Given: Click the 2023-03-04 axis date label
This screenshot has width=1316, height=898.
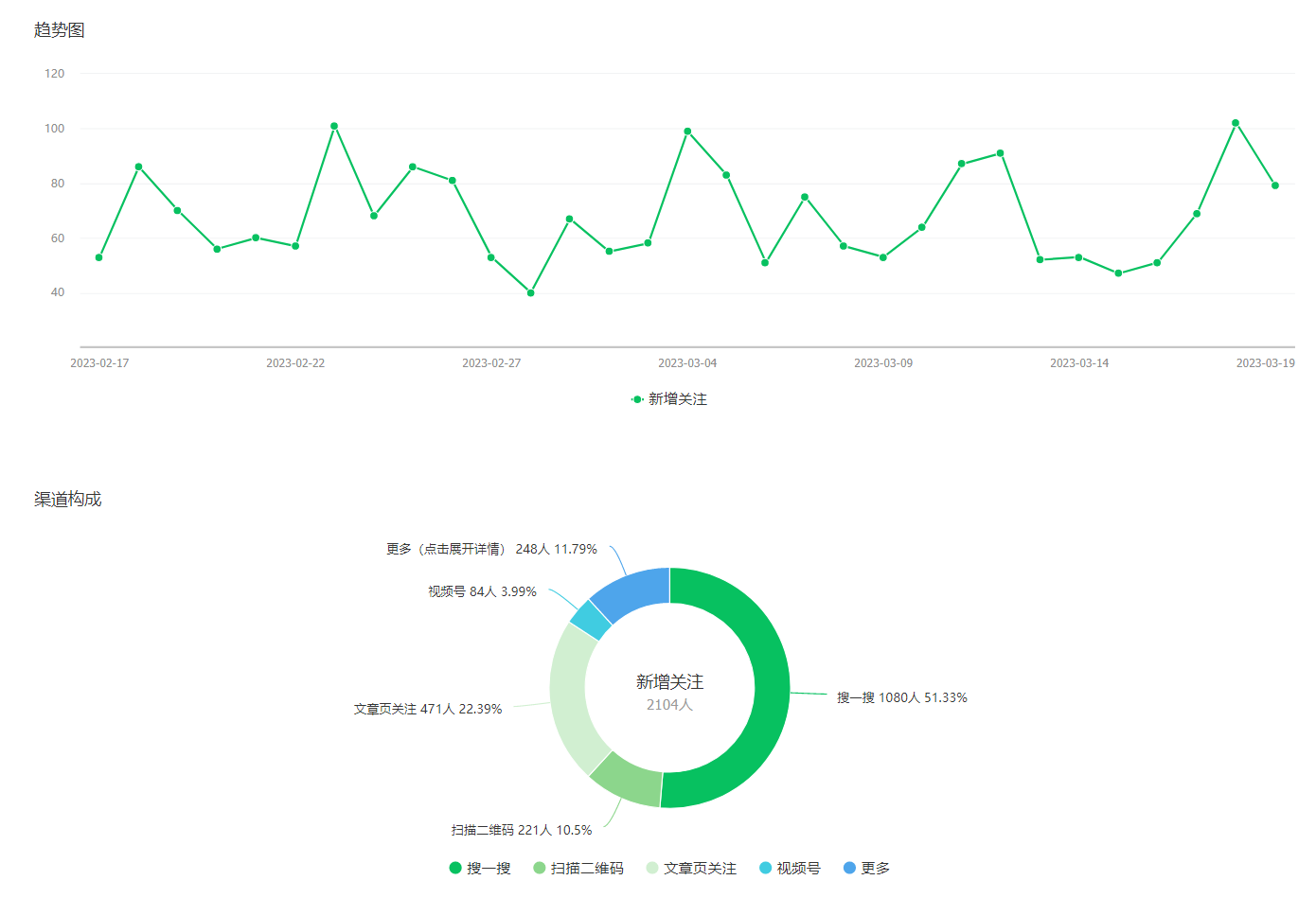Looking at the screenshot, I should click(687, 363).
